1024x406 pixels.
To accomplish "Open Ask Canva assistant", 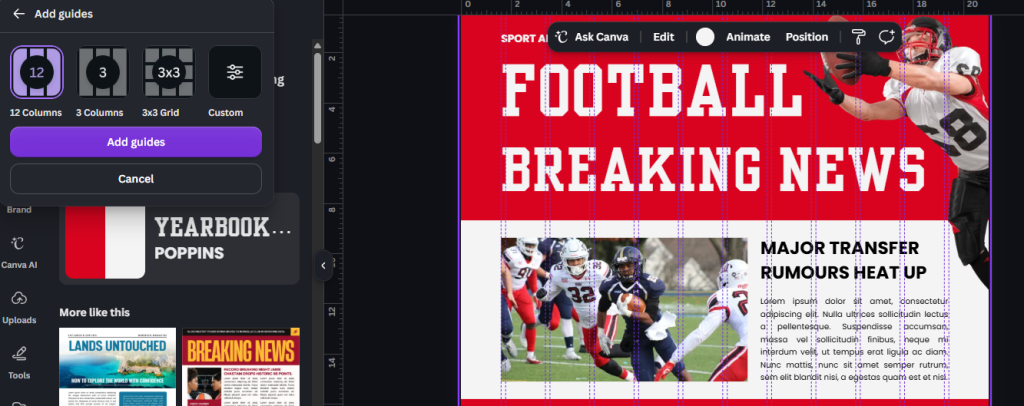I will click(592, 37).
